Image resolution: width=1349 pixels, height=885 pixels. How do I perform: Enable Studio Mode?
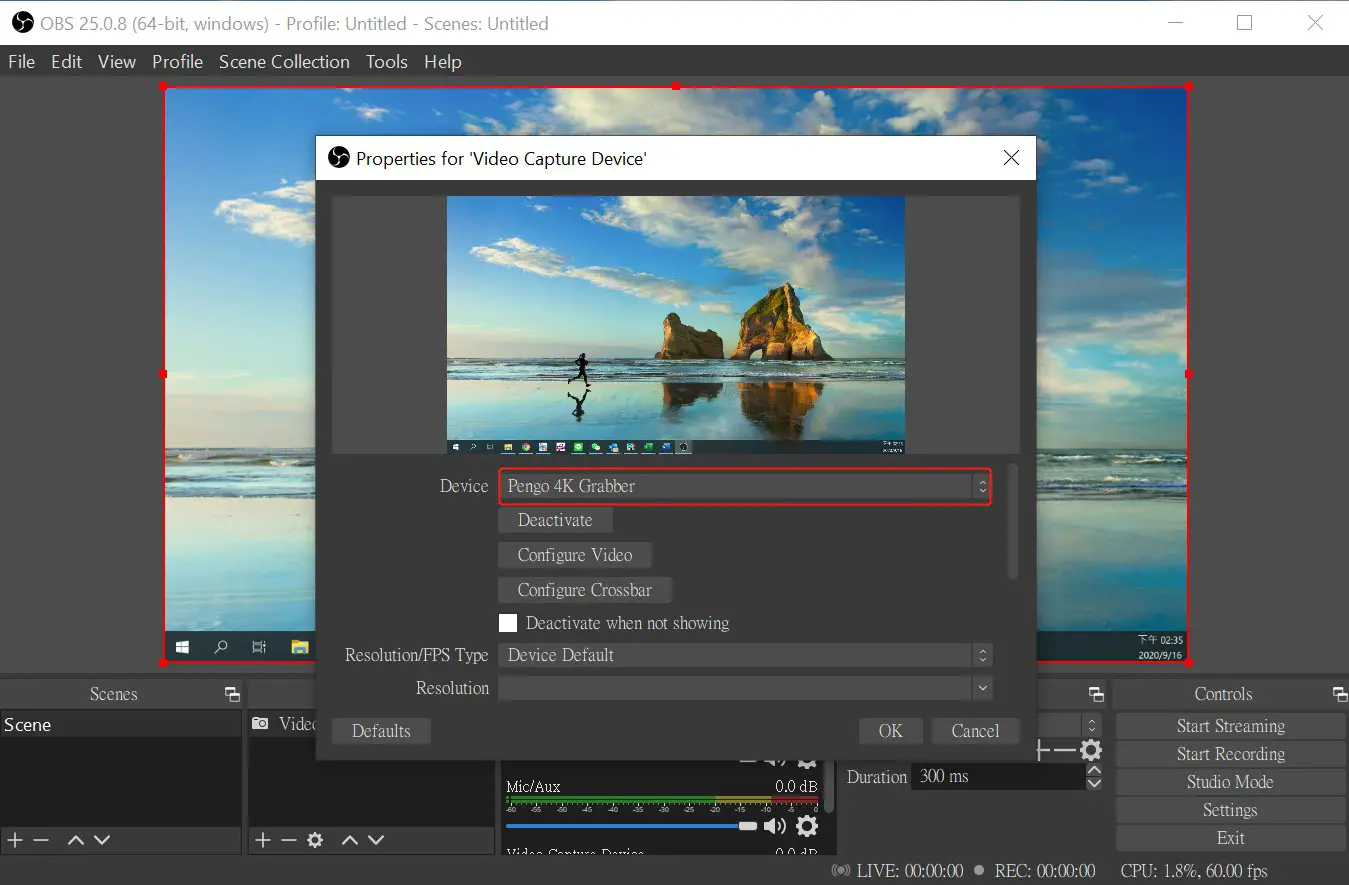click(x=1230, y=781)
